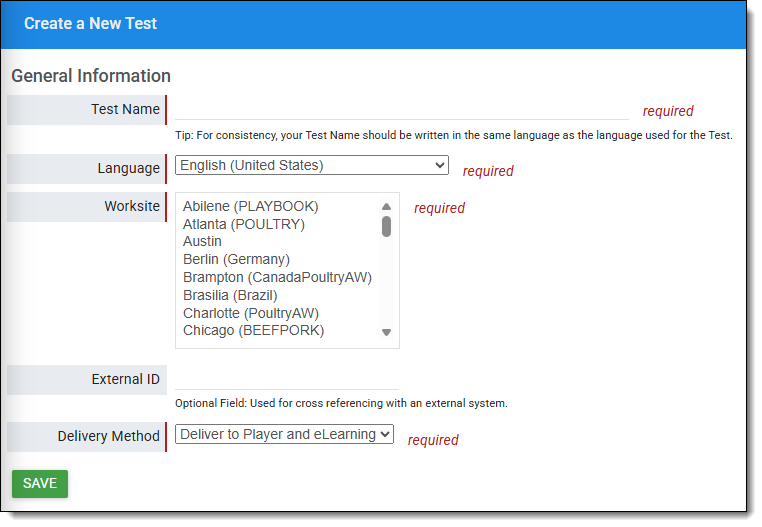Select Brampton (CanadaPoultryAW) worksite
Screen dimensions: 762x527
[277, 278]
